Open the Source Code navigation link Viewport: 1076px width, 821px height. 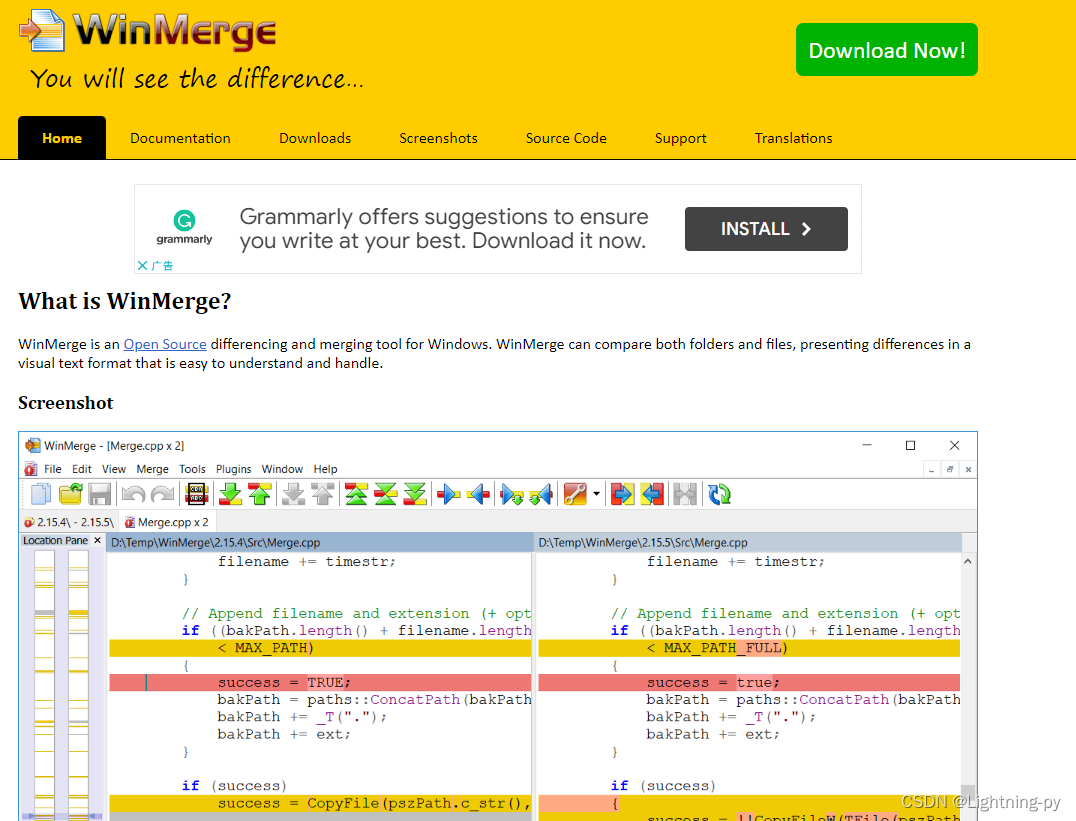[566, 138]
